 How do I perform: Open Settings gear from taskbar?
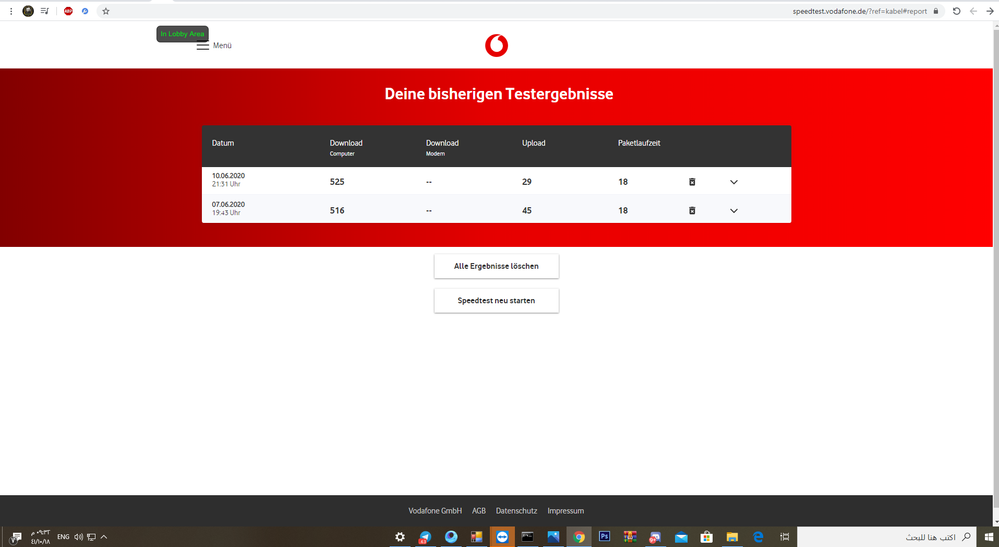[x=399, y=537]
